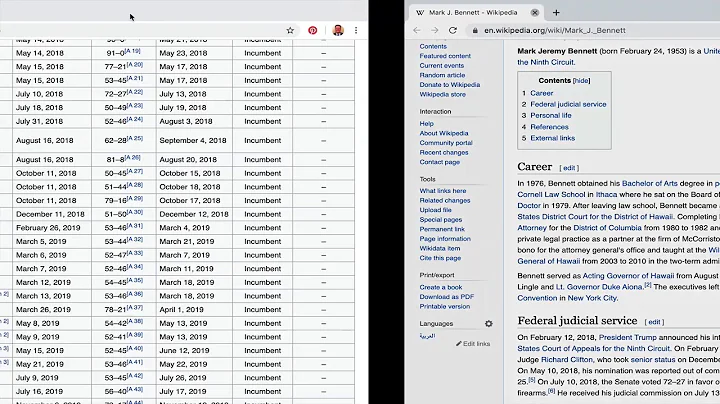Click Create a book link
The width and height of the screenshot is (720, 404).
[x=441, y=287]
